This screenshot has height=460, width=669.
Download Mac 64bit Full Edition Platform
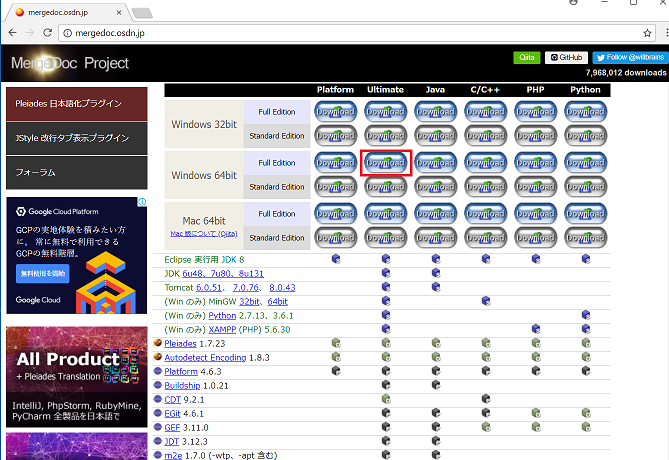coord(335,213)
